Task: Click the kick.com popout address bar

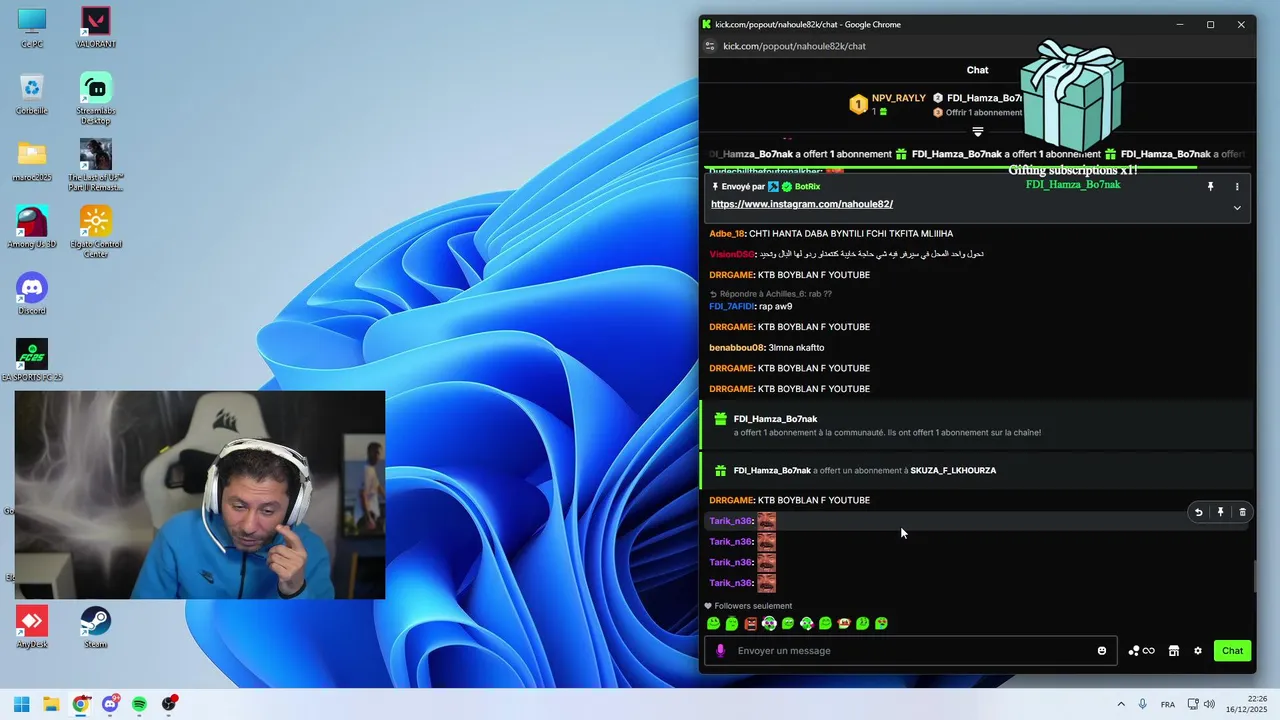Action: (x=794, y=46)
